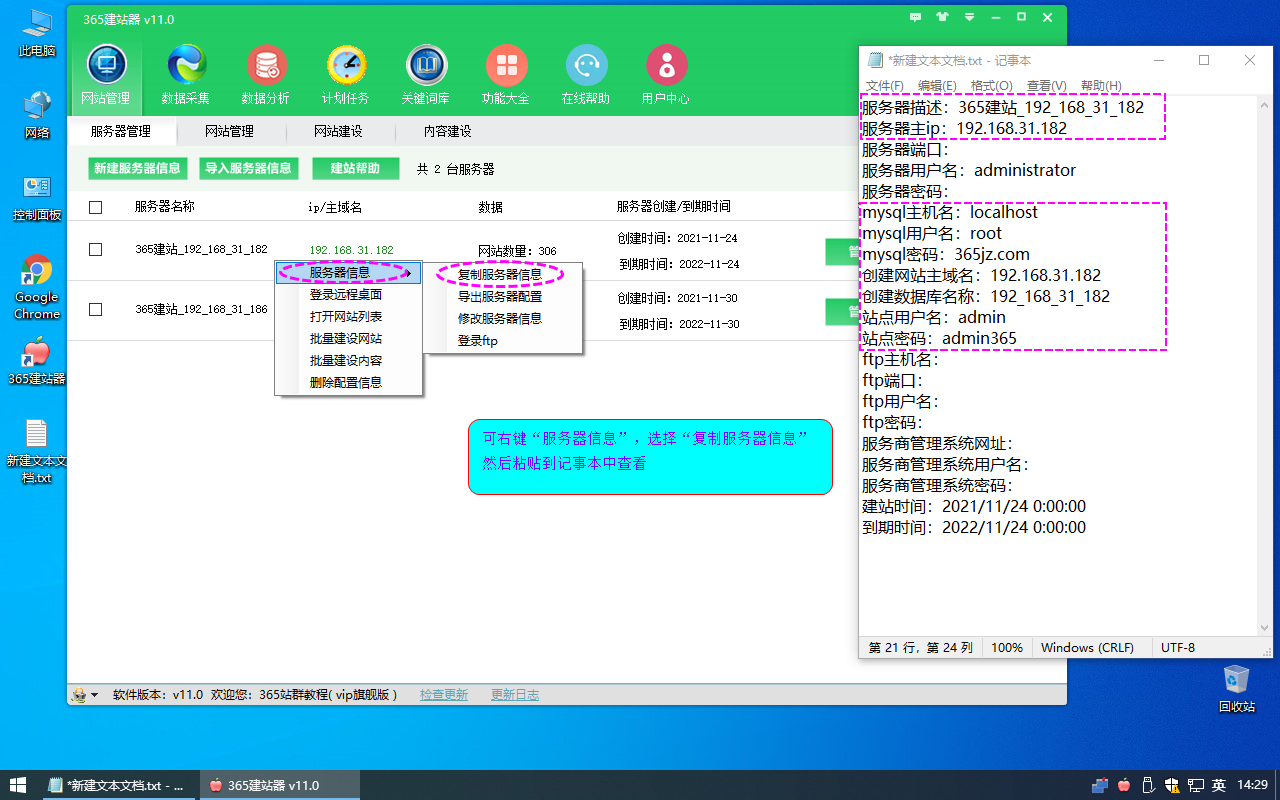Select 导出服务器配置 in submenu
The width and height of the screenshot is (1280, 800).
(x=502, y=296)
